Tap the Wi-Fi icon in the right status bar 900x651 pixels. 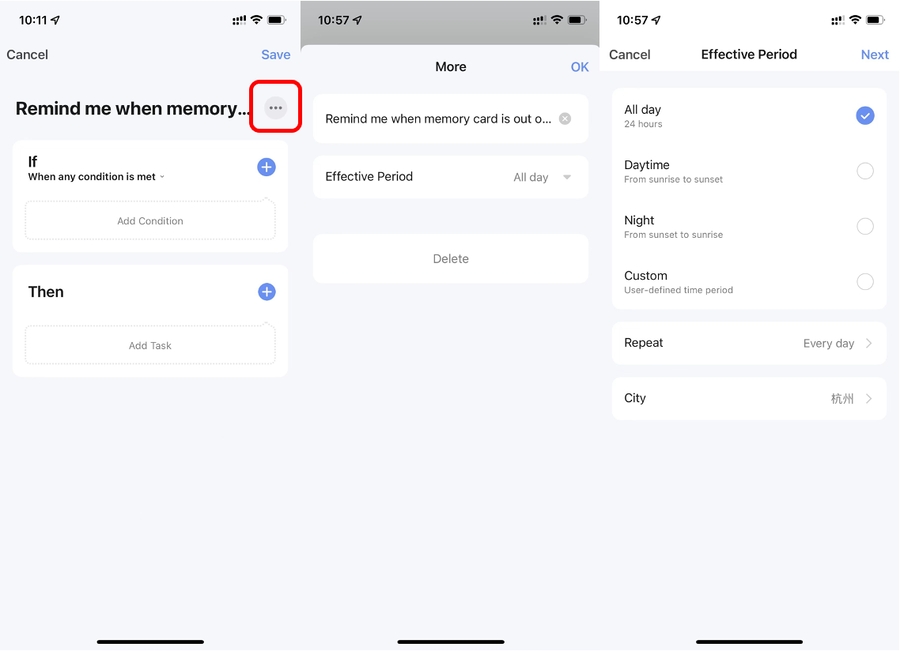(855, 20)
